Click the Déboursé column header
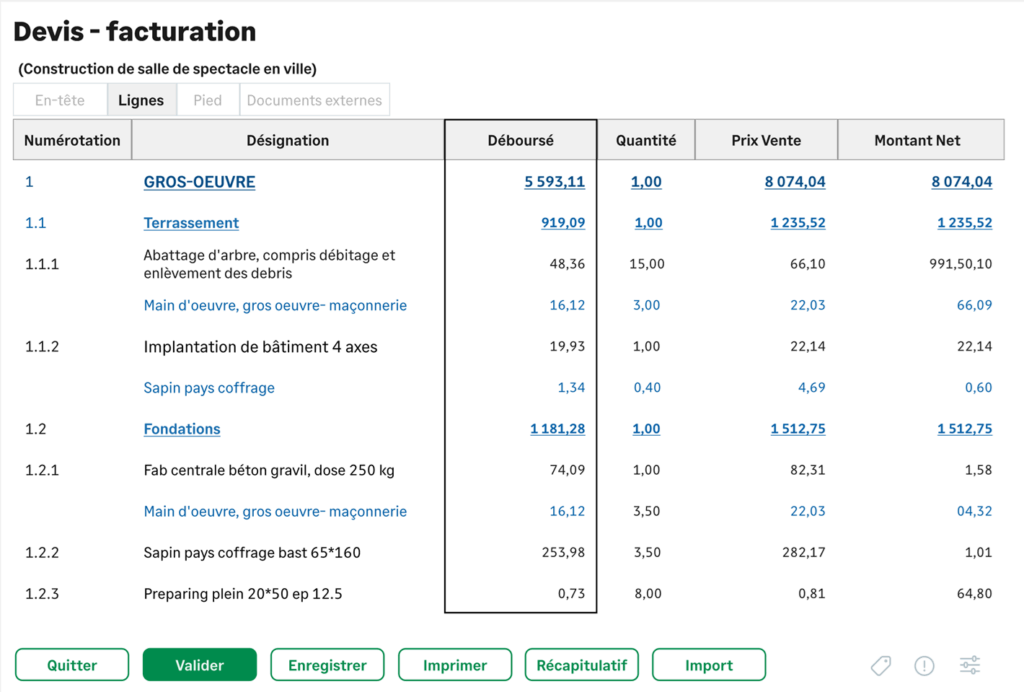This screenshot has height=692, width=1024. 520,140
